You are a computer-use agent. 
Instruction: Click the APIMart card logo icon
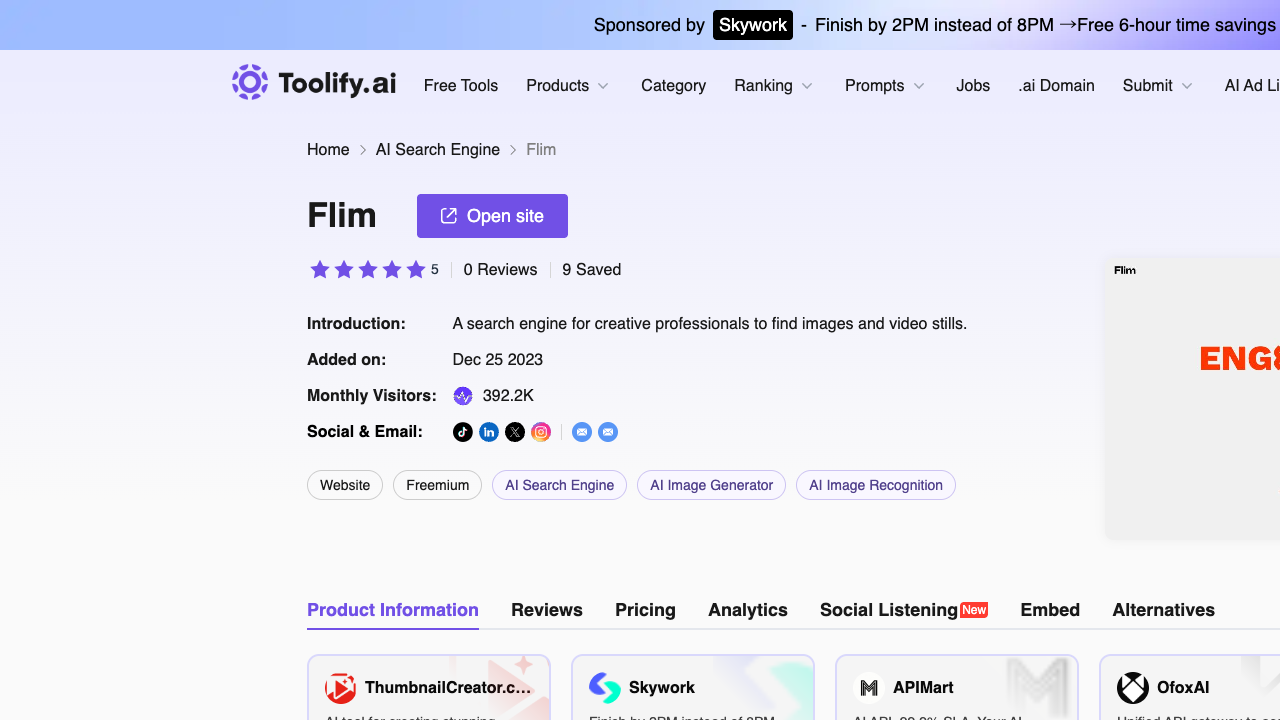click(x=869, y=688)
